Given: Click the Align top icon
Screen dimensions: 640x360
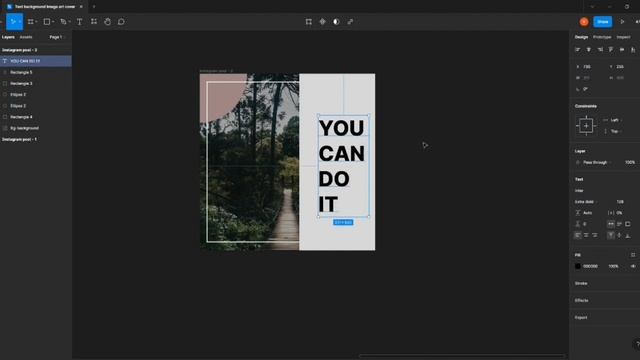Looking at the screenshot, I should (x=611, y=49).
